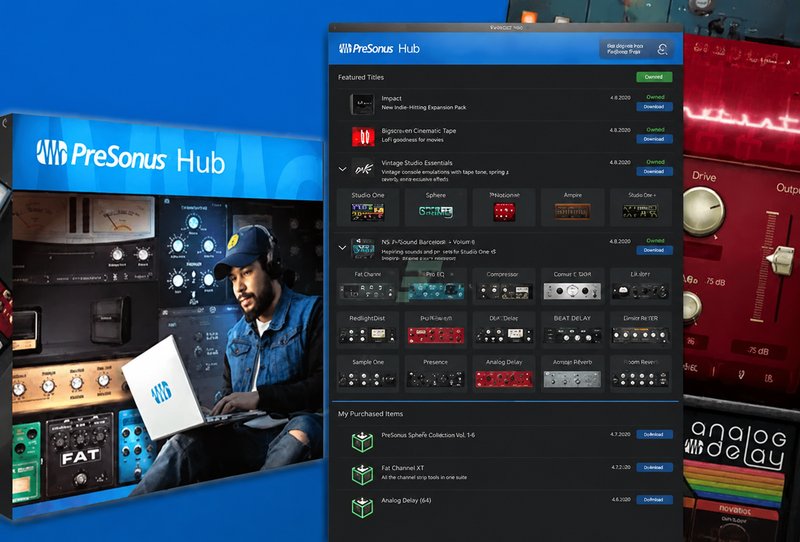Download PreSonus Sphere Collection Vol. 1-6

click(654, 435)
